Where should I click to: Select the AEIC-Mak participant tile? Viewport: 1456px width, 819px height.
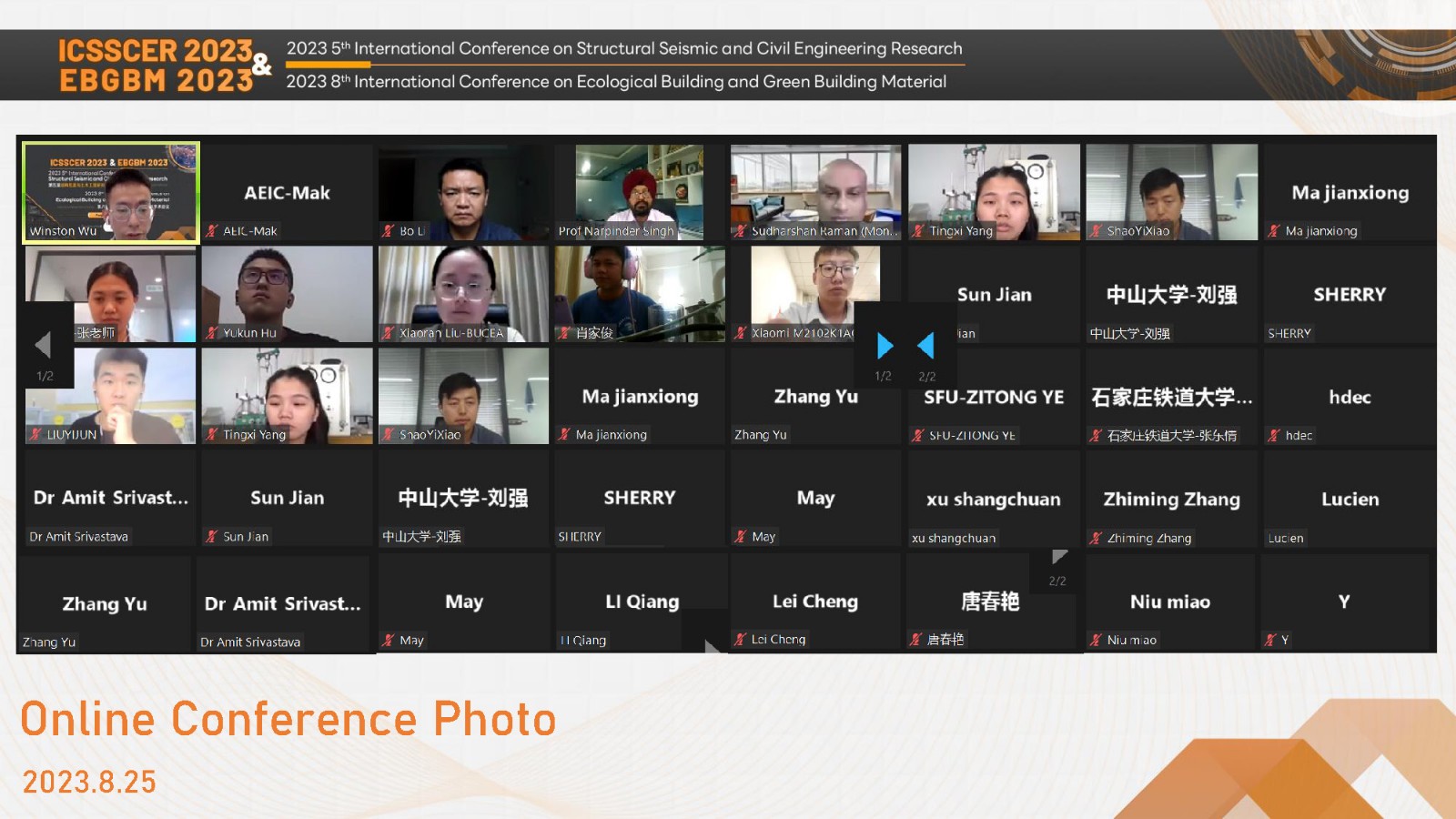(x=287, y=192)
